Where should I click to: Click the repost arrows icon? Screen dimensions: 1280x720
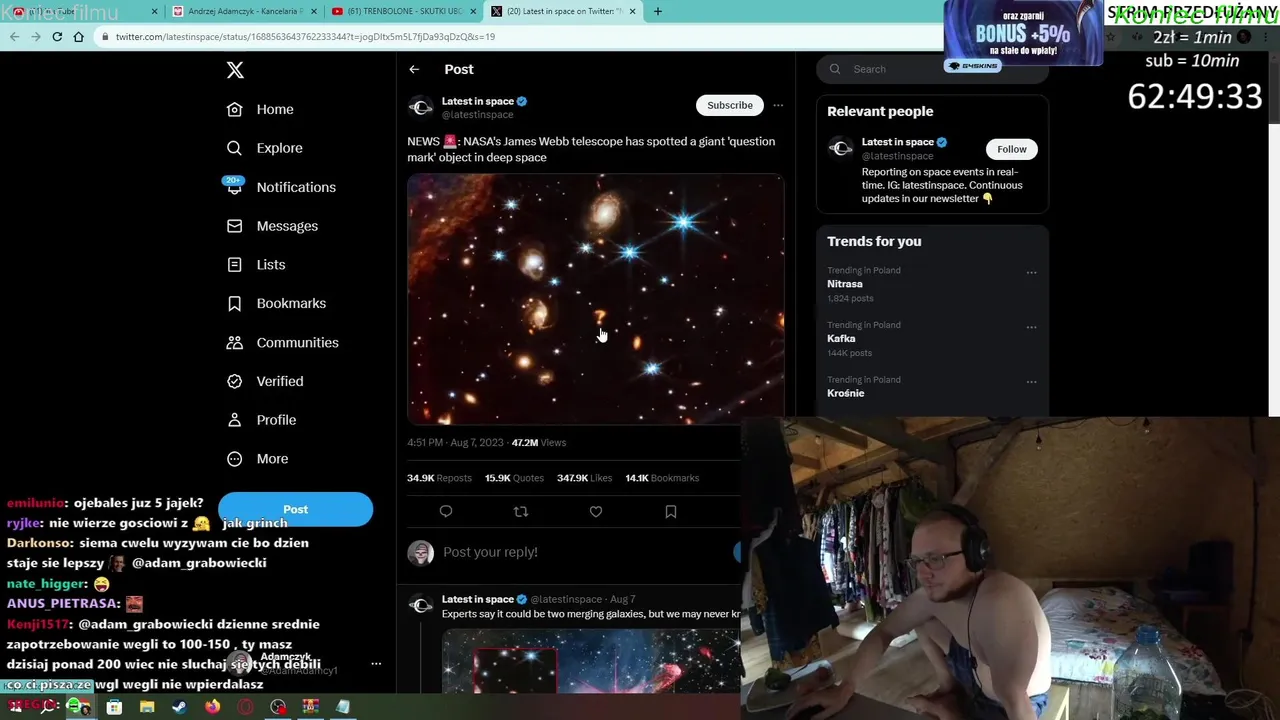pyautogui.click(x=521, y=511)
